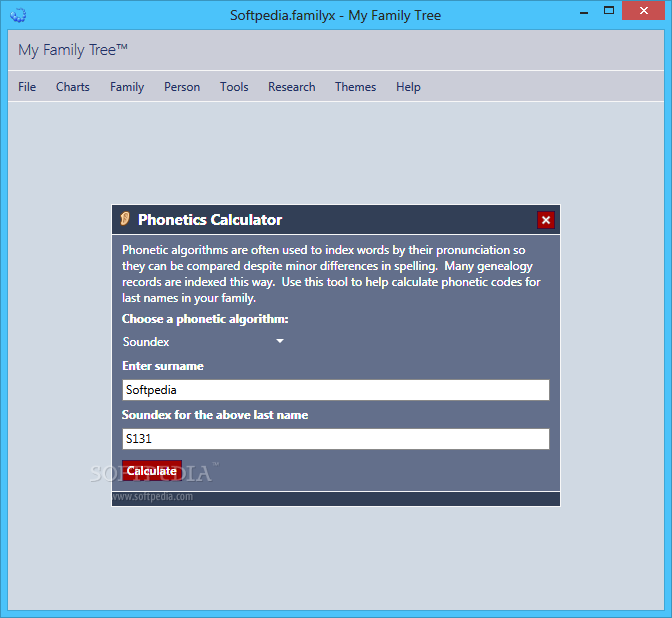
Task: Click the Soundex result field showing S131
Action: pos(336,439)
